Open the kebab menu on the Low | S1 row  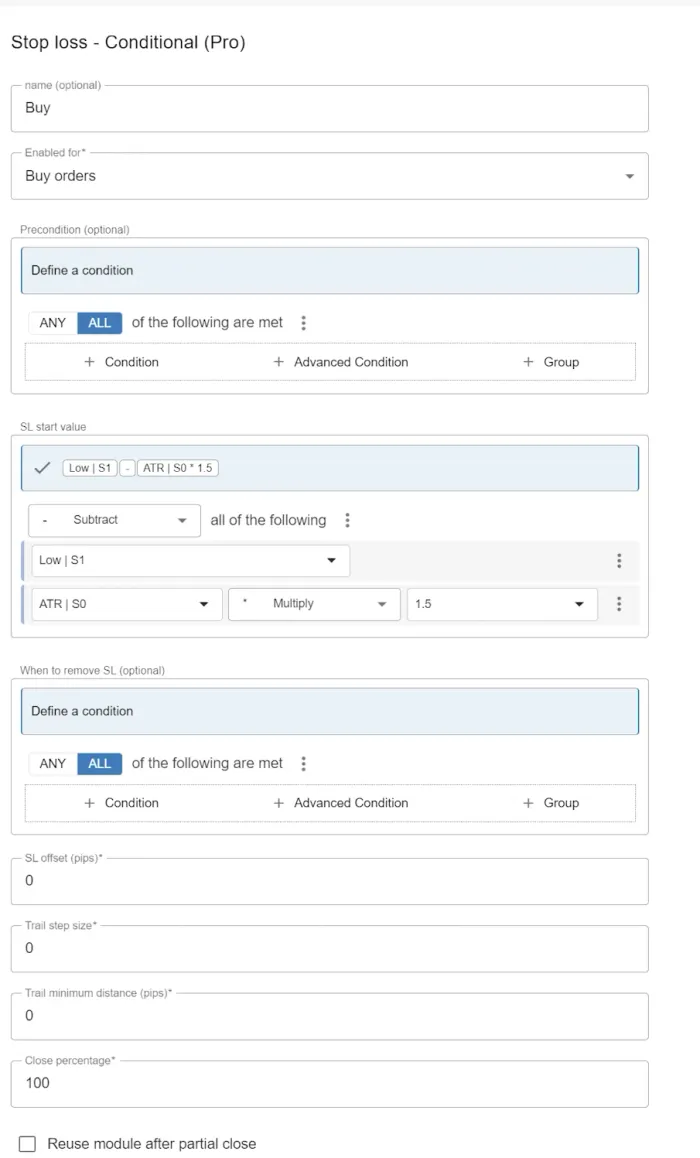coord(619,561)
